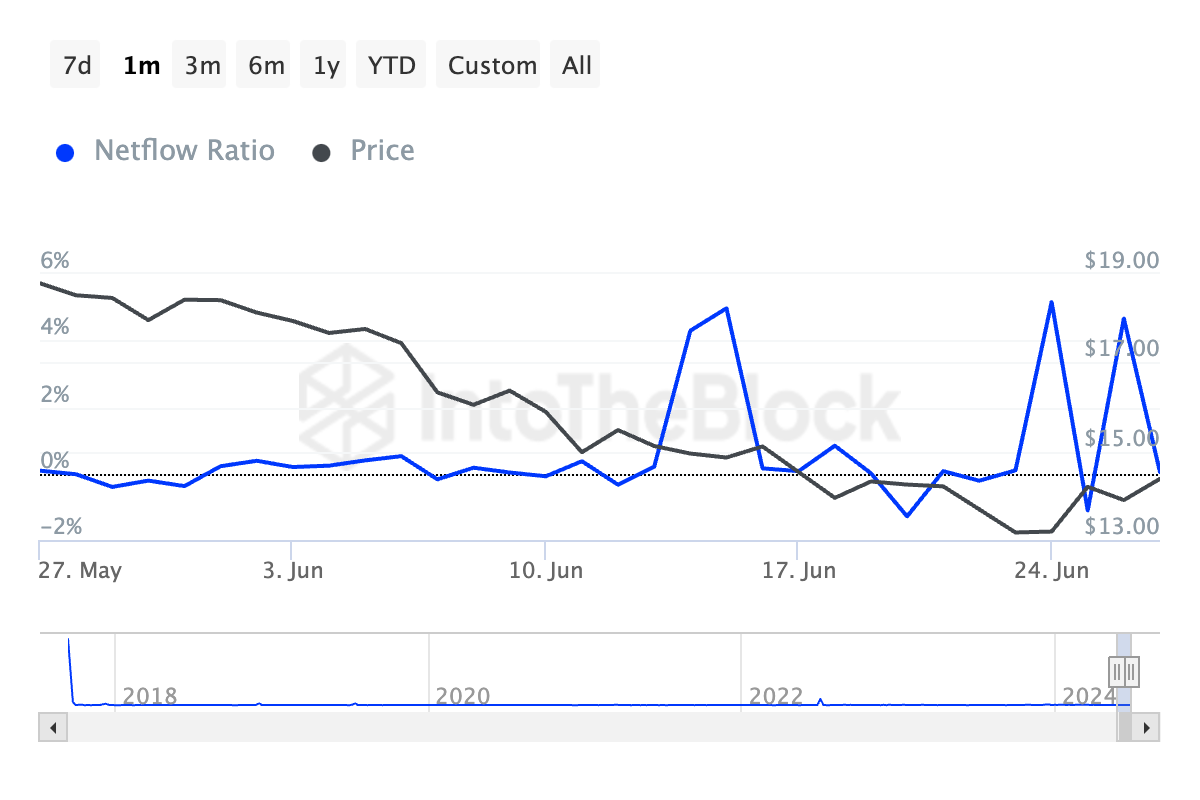This screenshot has height=800, width=1200.
Task: Click the left scrollbar arrow
Action: 52,727
